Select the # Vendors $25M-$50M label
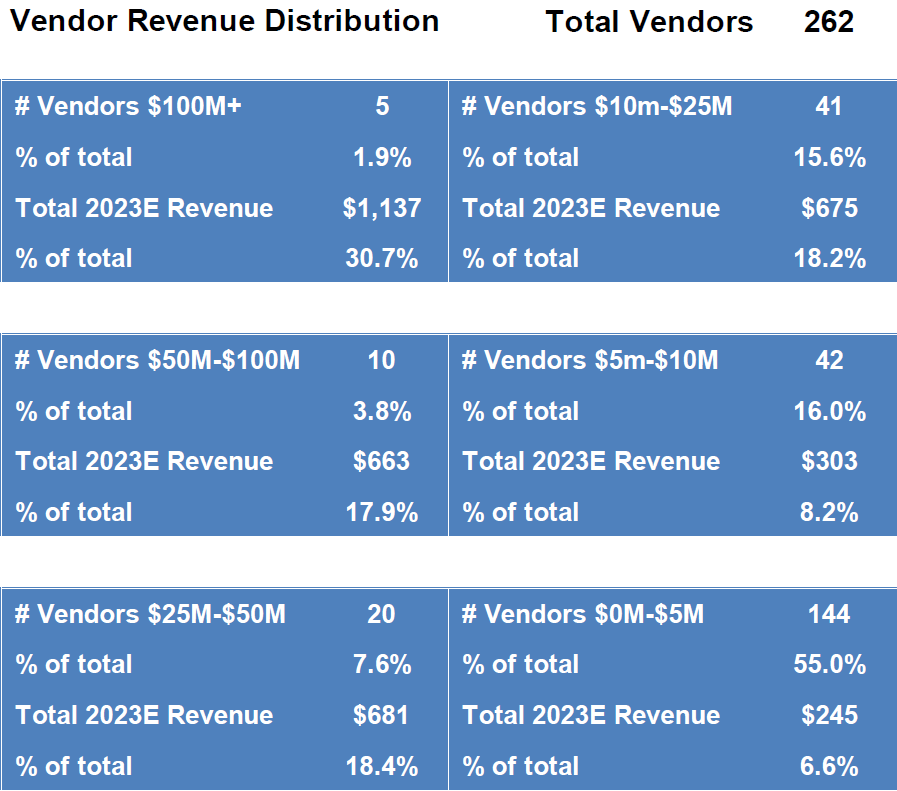Screen dimensions: 897x791 point(150,614)
